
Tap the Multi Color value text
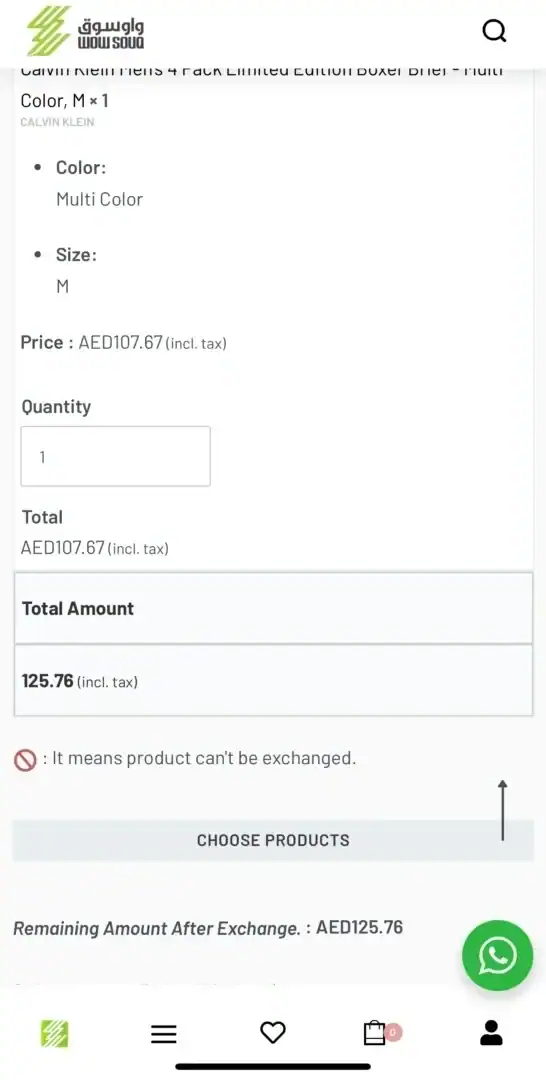(x=100, y=200)
